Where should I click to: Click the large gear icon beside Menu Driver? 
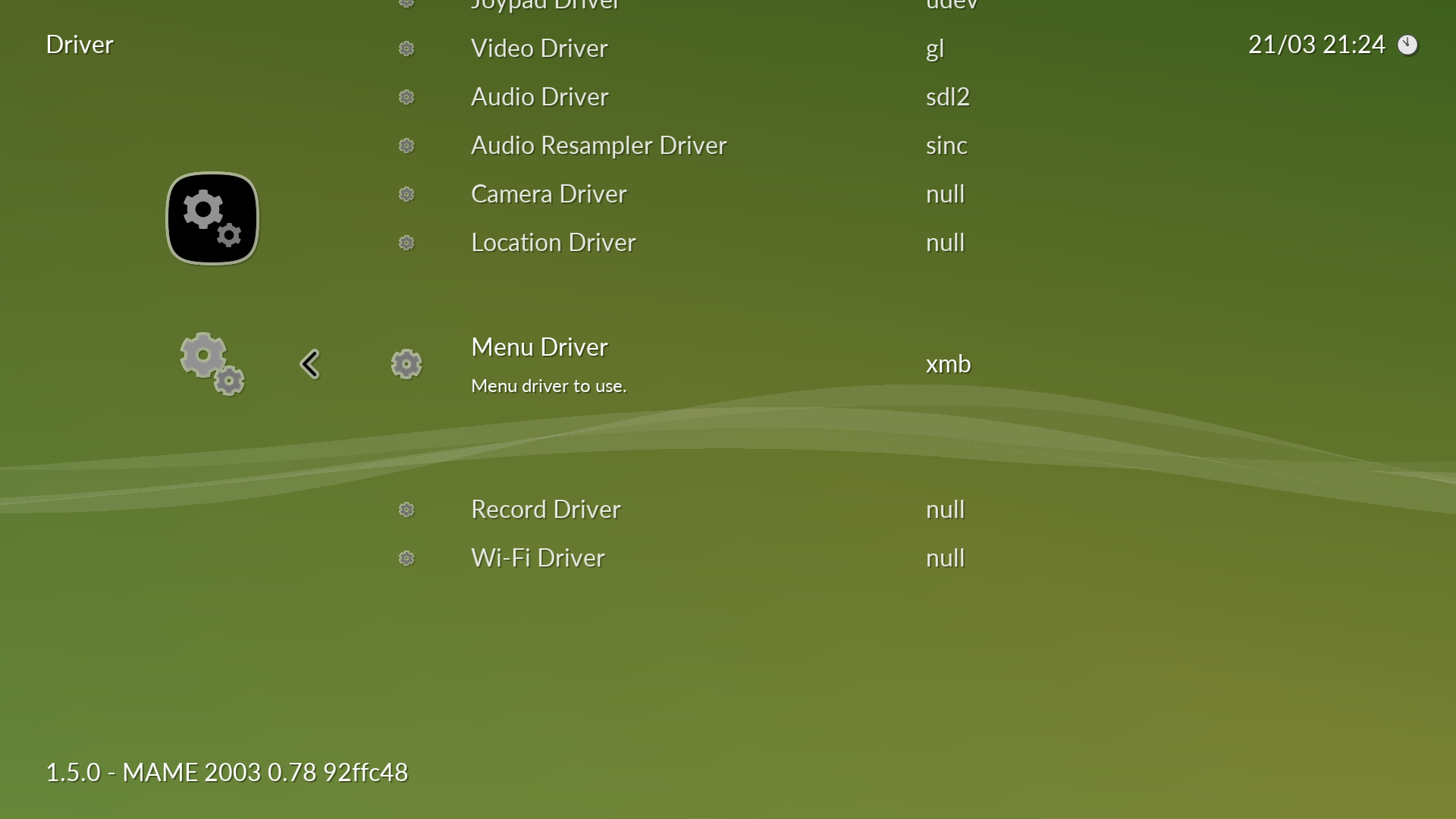[406, 364]
